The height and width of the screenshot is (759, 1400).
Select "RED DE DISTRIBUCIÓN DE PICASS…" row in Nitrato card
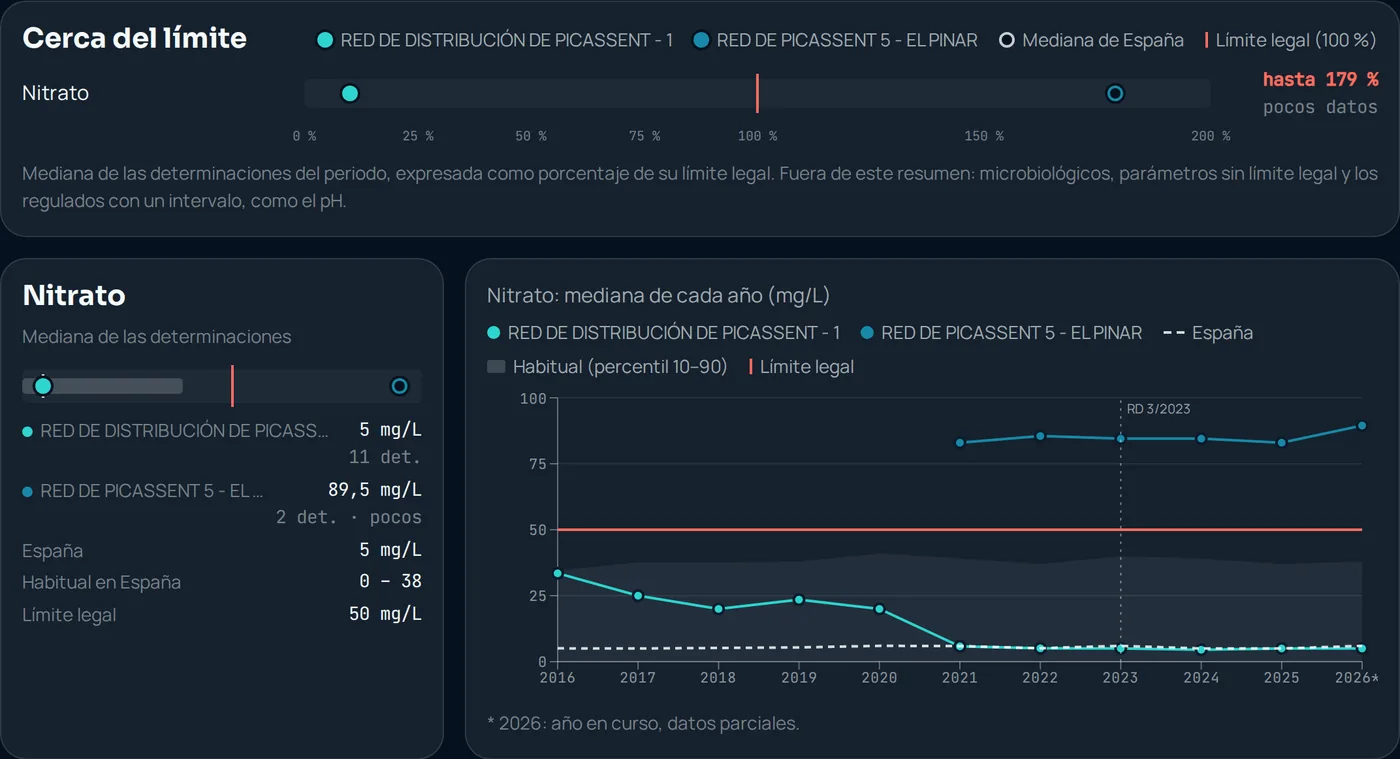[222, 442]
